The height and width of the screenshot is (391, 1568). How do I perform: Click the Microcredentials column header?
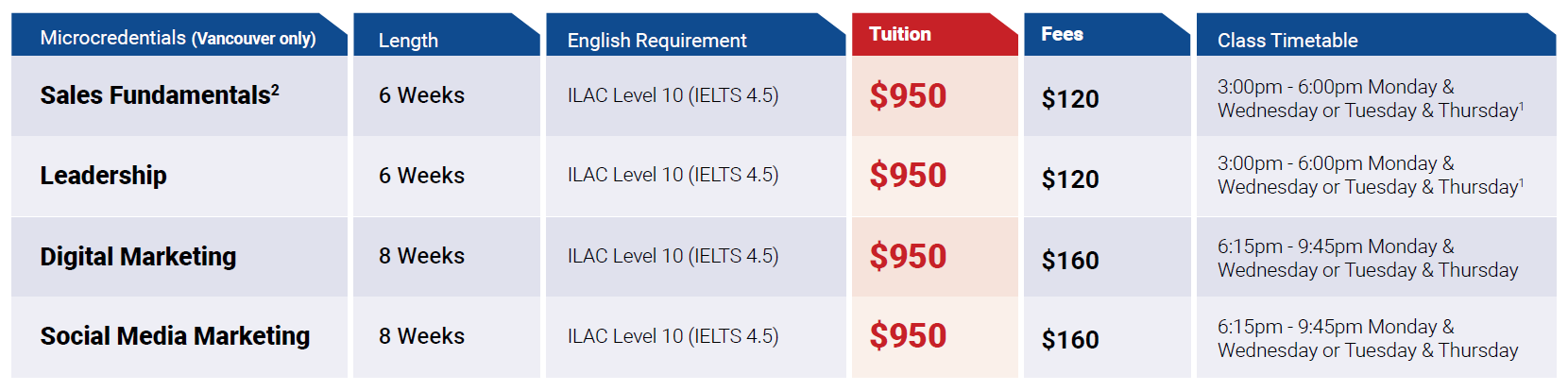[178, 38]
